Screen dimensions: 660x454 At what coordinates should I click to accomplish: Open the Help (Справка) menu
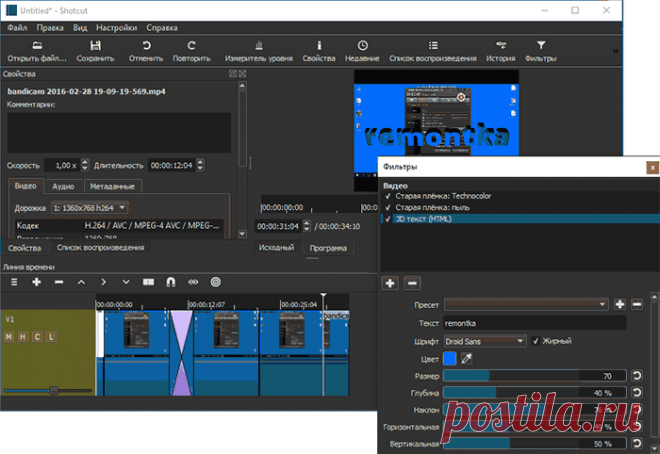[x=162, y=28]
